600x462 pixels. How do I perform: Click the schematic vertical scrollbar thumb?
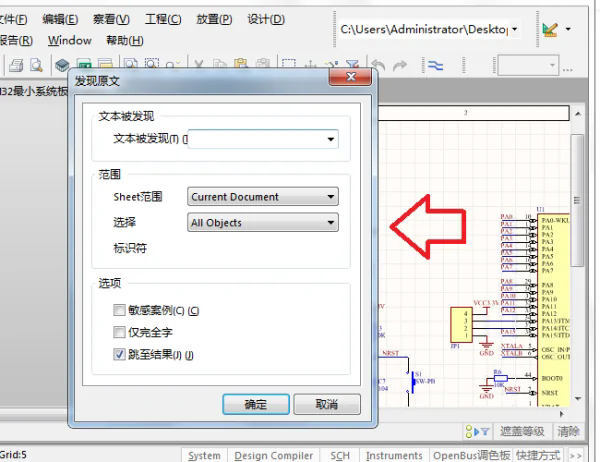tap(577, 200)
